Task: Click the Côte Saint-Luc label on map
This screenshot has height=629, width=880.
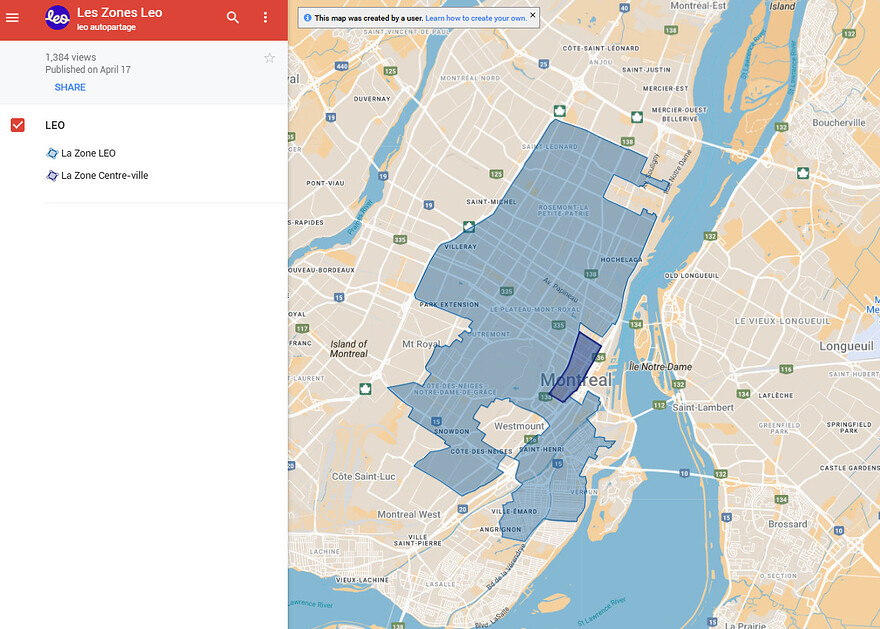Action: tap(363, 476)
